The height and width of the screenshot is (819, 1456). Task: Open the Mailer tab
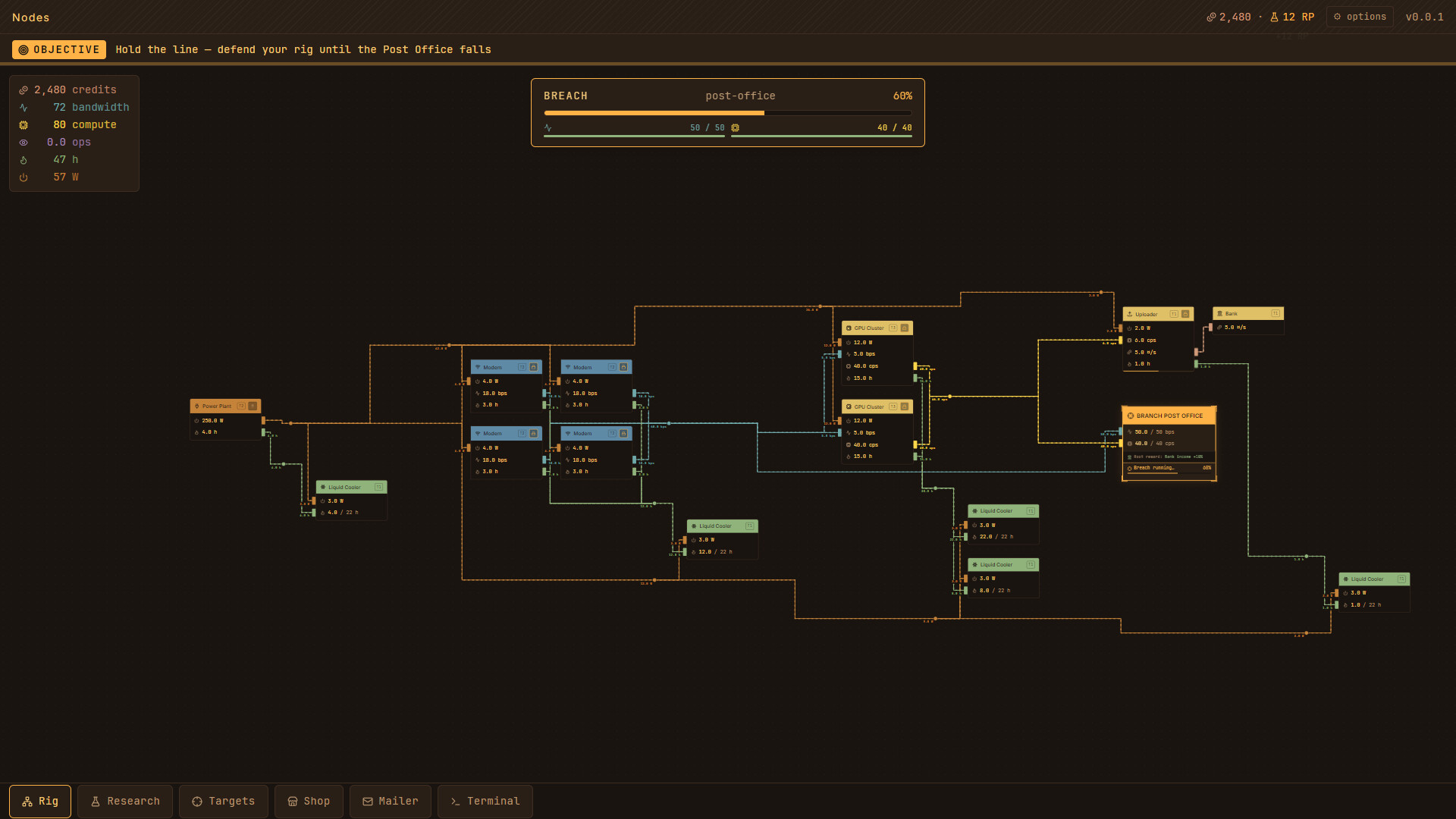point(391,802)
